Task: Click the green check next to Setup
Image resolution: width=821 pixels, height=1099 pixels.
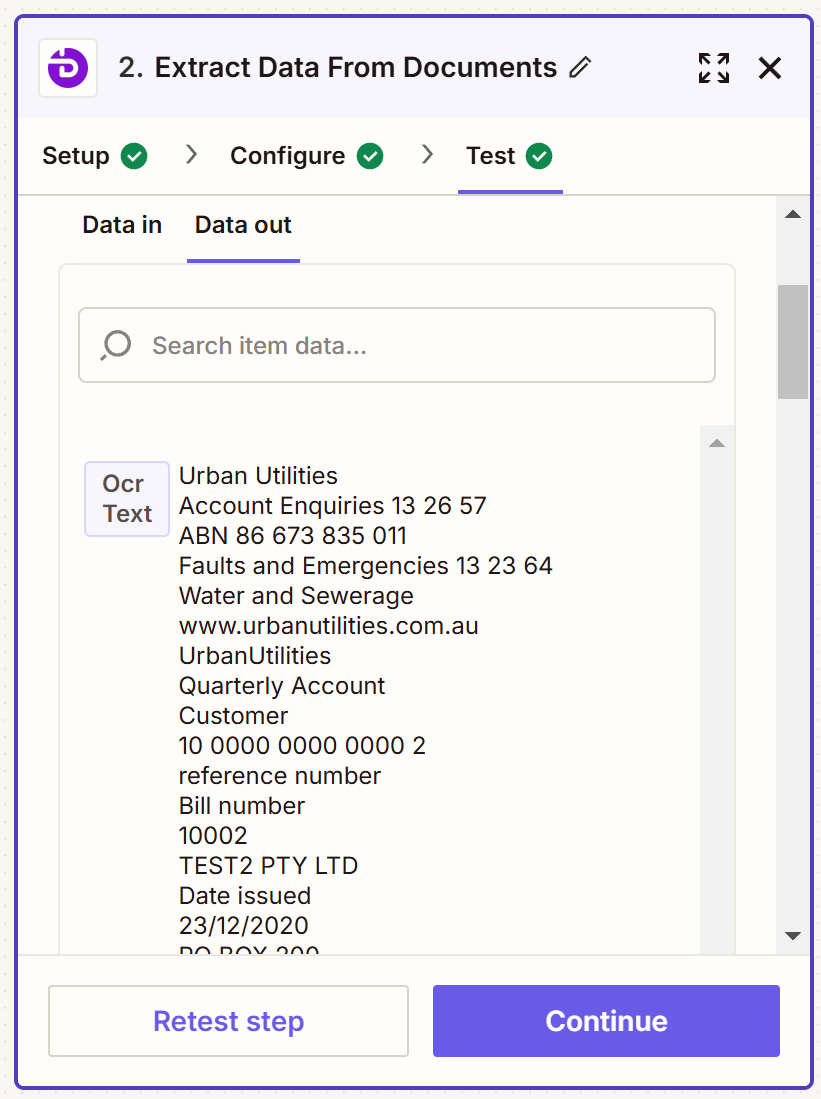Action: [x=134, y=156]
